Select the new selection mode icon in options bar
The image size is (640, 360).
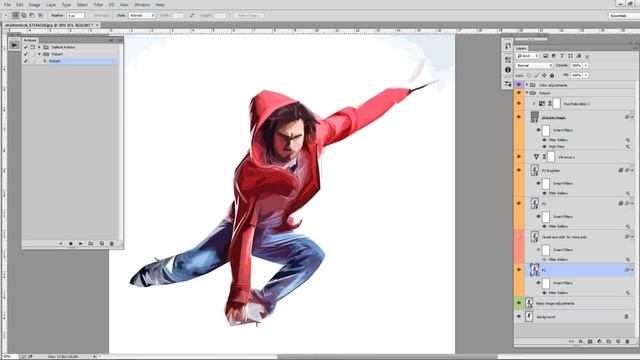[16, 15]
